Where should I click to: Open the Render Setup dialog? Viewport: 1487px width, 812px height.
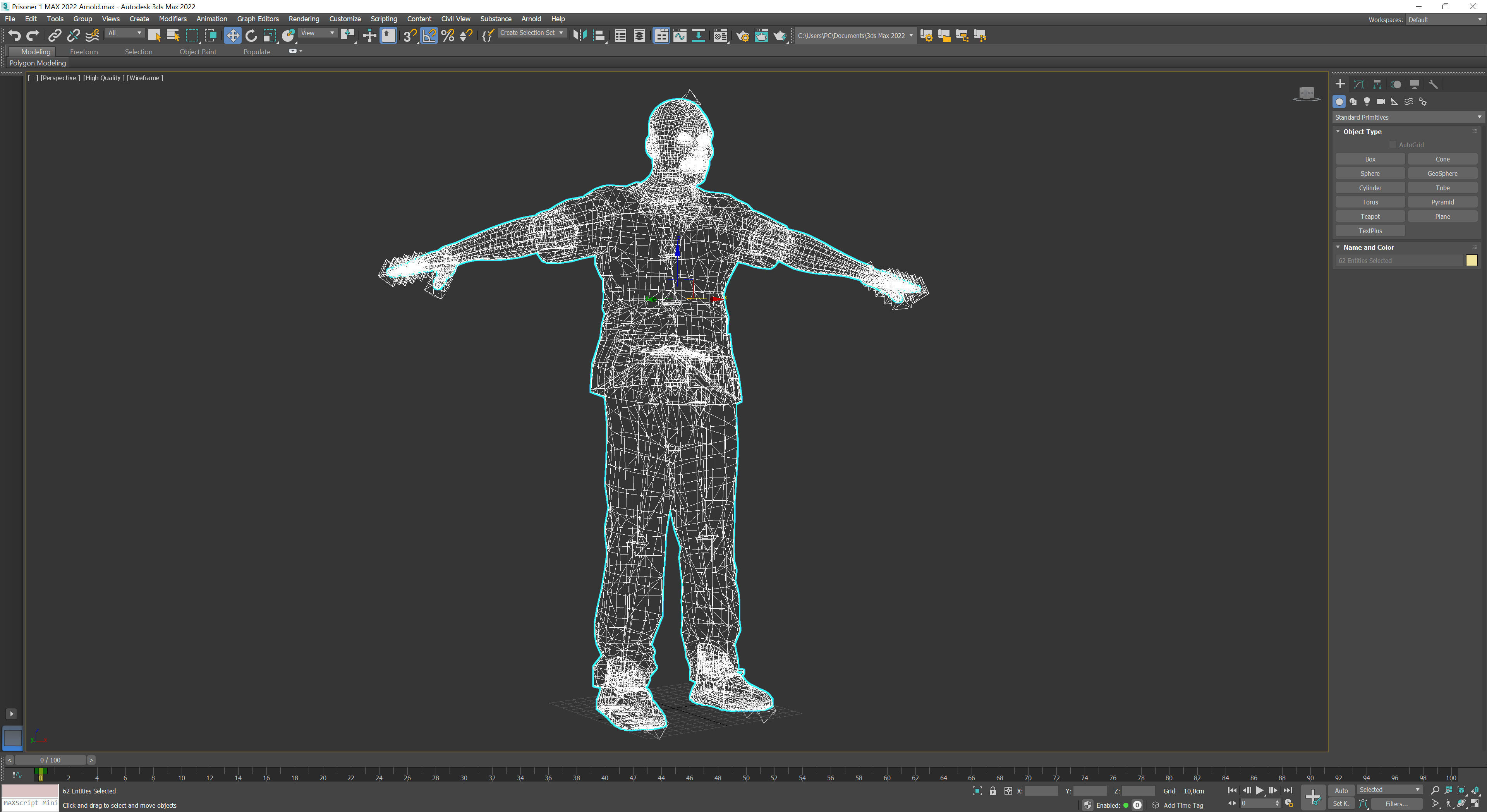coord(743,36)
